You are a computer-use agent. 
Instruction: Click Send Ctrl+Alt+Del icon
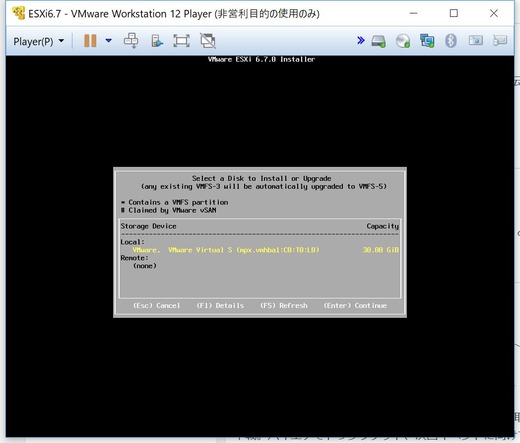click(x=131, y=41)
